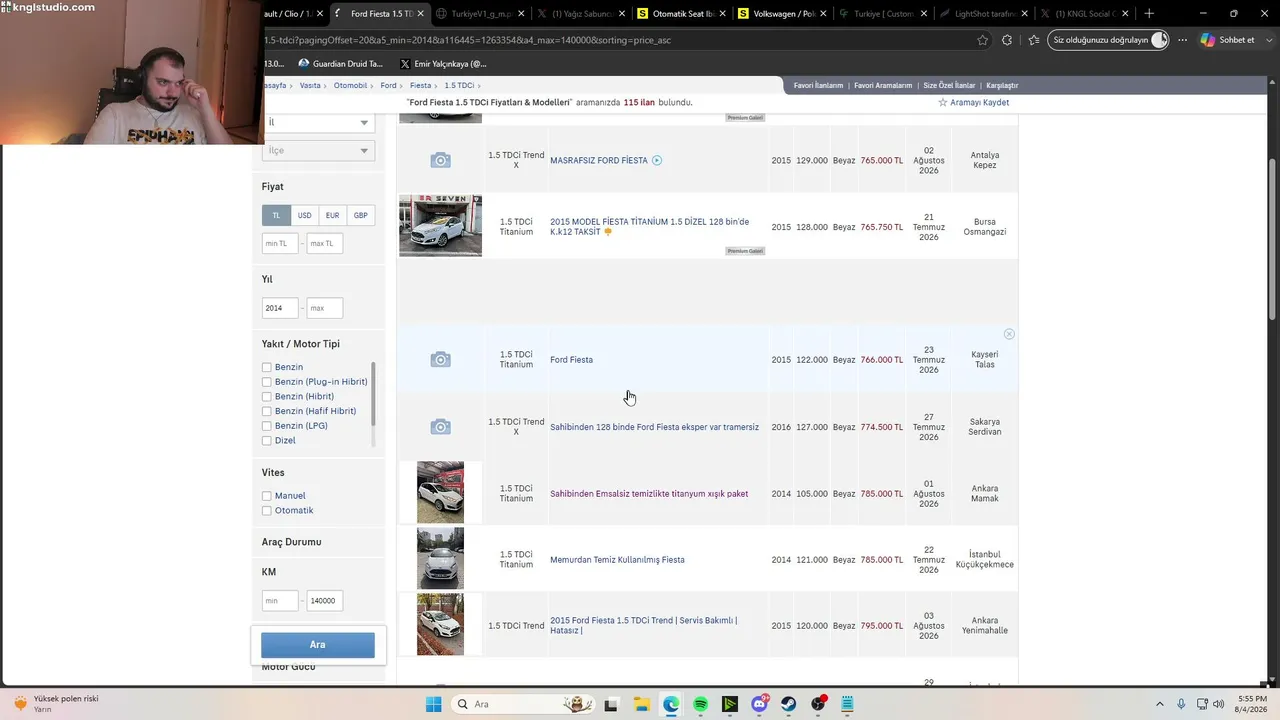This screenshot has height=720, width=1280.
Task: Click the maximum KM field showing 140000
Action: tap(325, 601)
